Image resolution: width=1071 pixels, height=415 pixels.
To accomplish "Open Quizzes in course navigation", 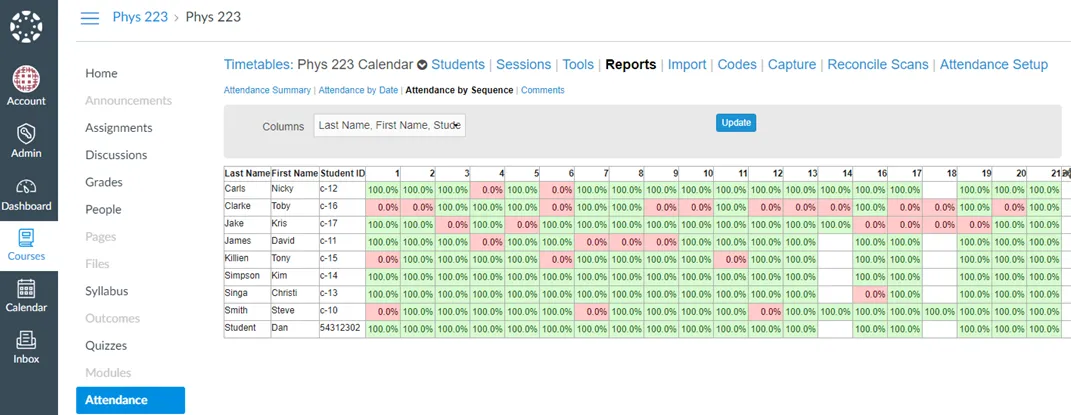I will pyautogui.click(x=107, y=346).
